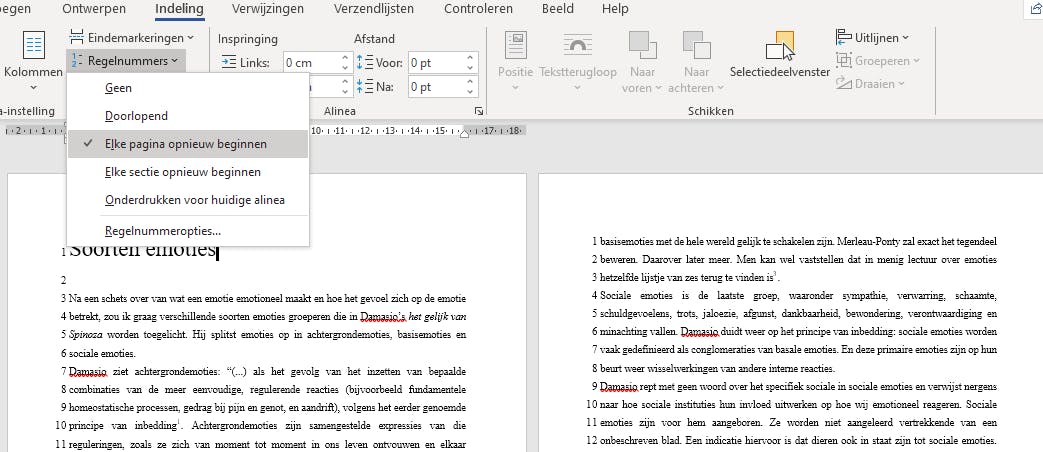This screenshot has width=1043, height=452.
Task: Expand the Uitlijnen dropdown
Action: (873, 37)
